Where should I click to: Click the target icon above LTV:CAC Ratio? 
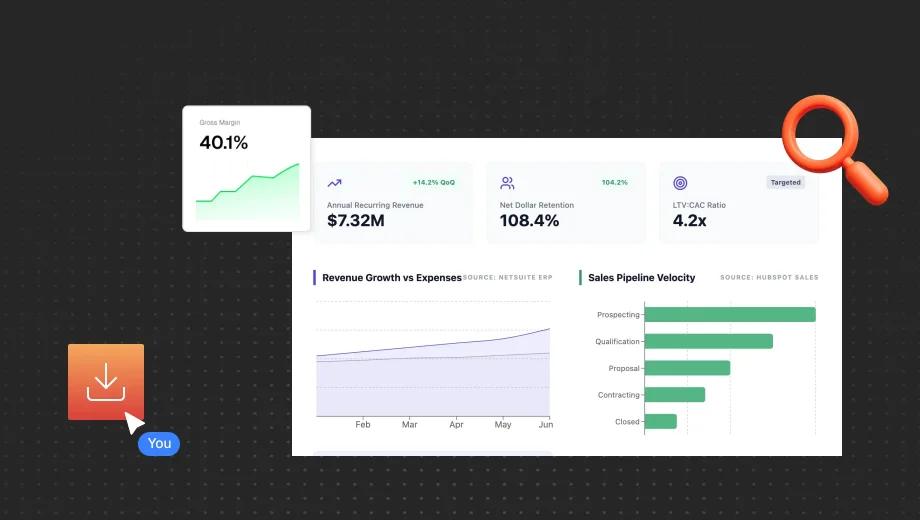click(x=680, y=183)
